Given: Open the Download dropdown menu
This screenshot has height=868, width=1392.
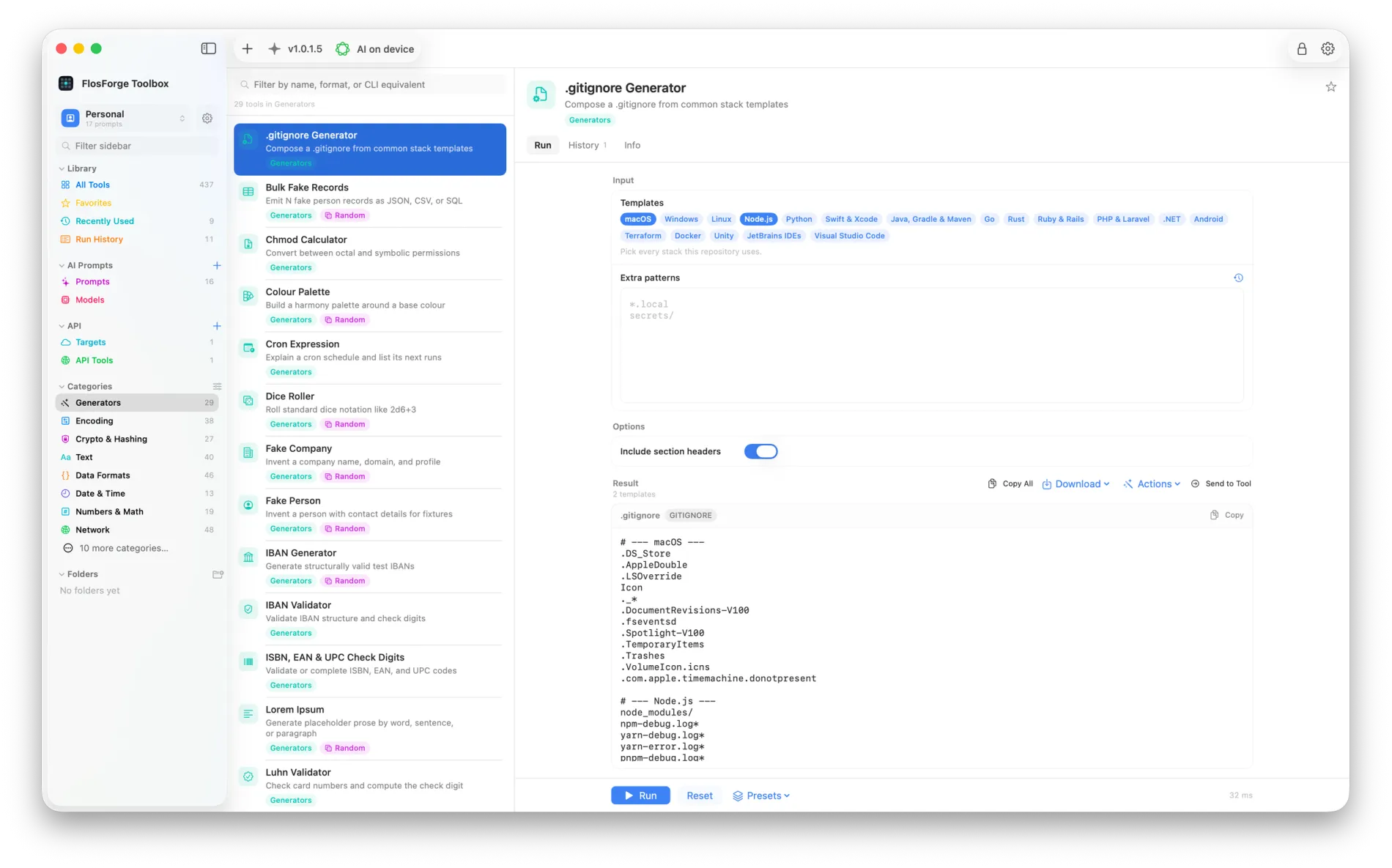Looking at the screenshot, I should pos(1076,484).
